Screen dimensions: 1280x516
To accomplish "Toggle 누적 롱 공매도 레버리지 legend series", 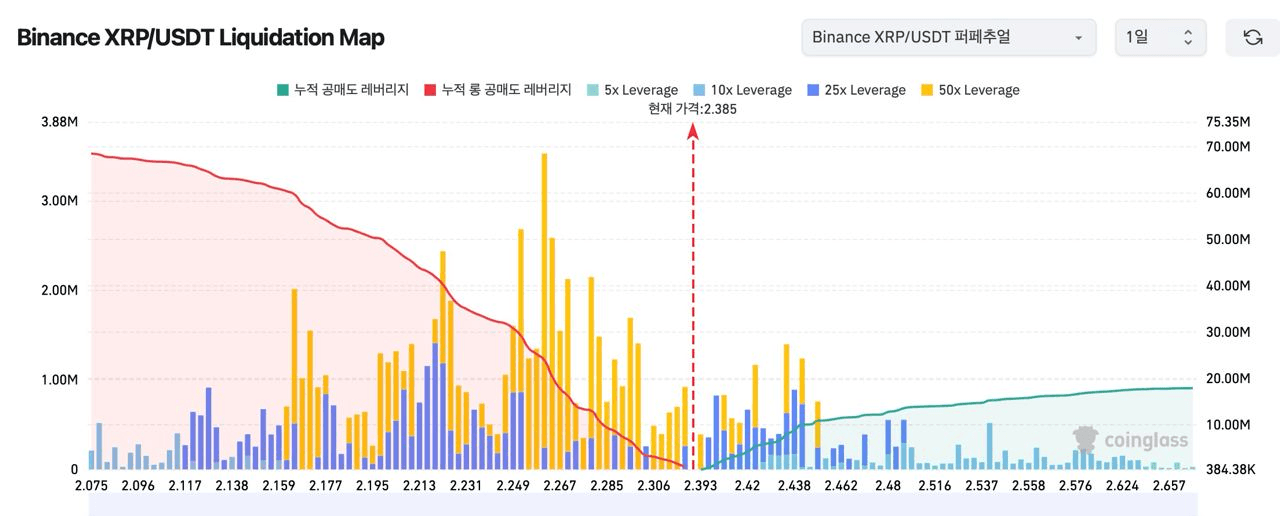I will (x=497, y=90).
